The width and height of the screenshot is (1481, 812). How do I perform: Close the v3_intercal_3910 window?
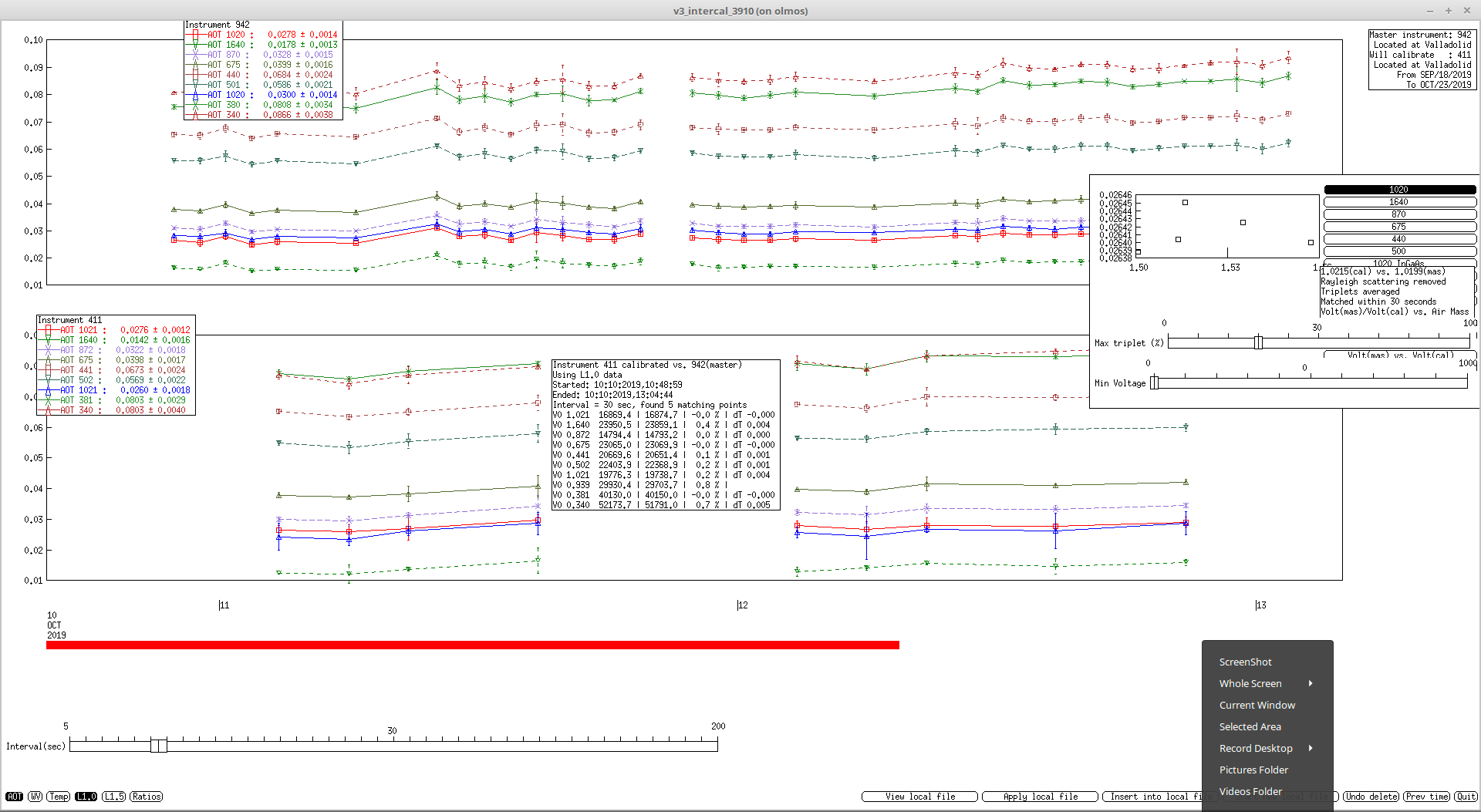click(x=1466, y=11)
